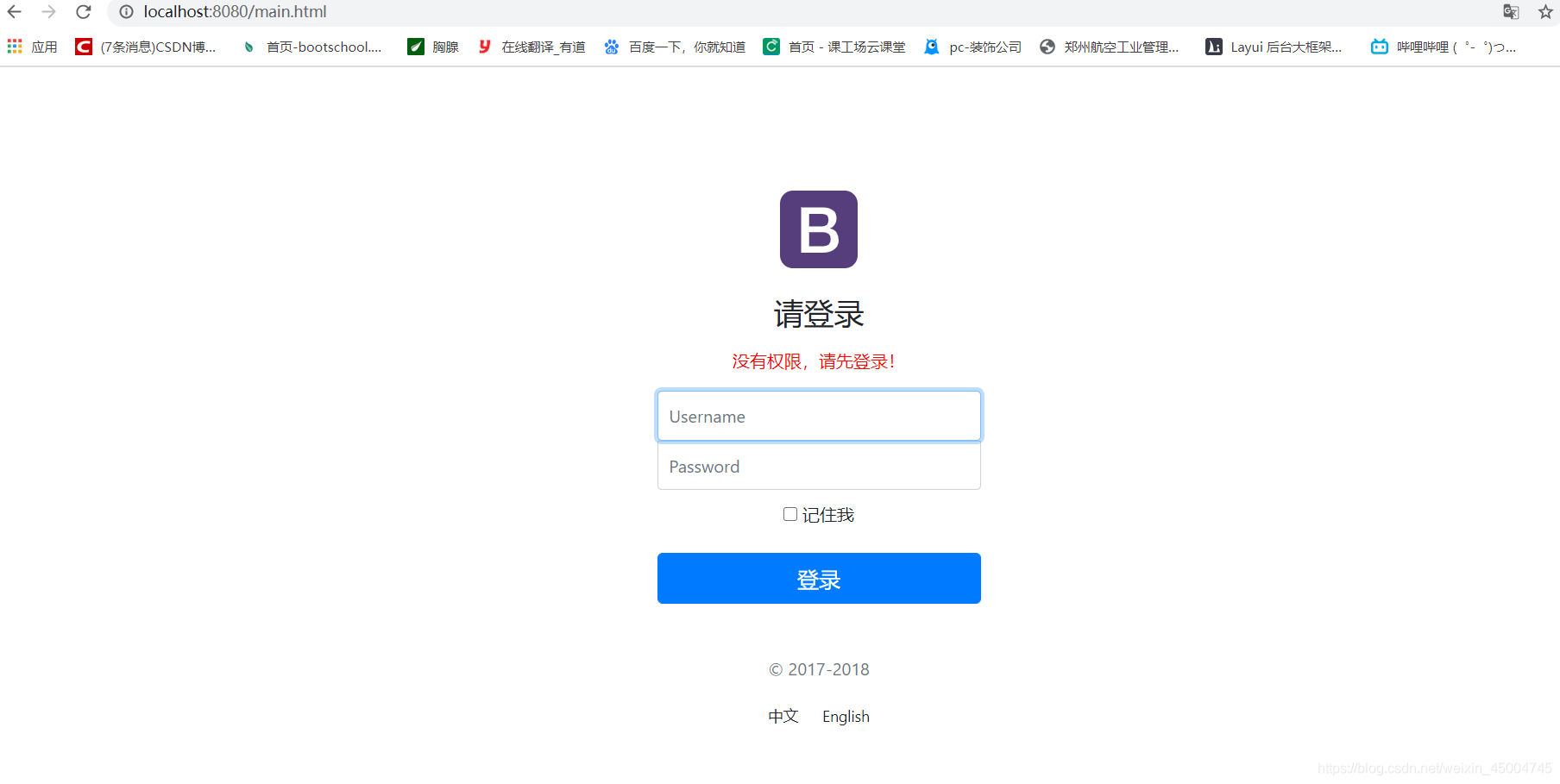Enable the 记住我 checkbox
This screenshot has height=784, width=1560.
point(789,513)
